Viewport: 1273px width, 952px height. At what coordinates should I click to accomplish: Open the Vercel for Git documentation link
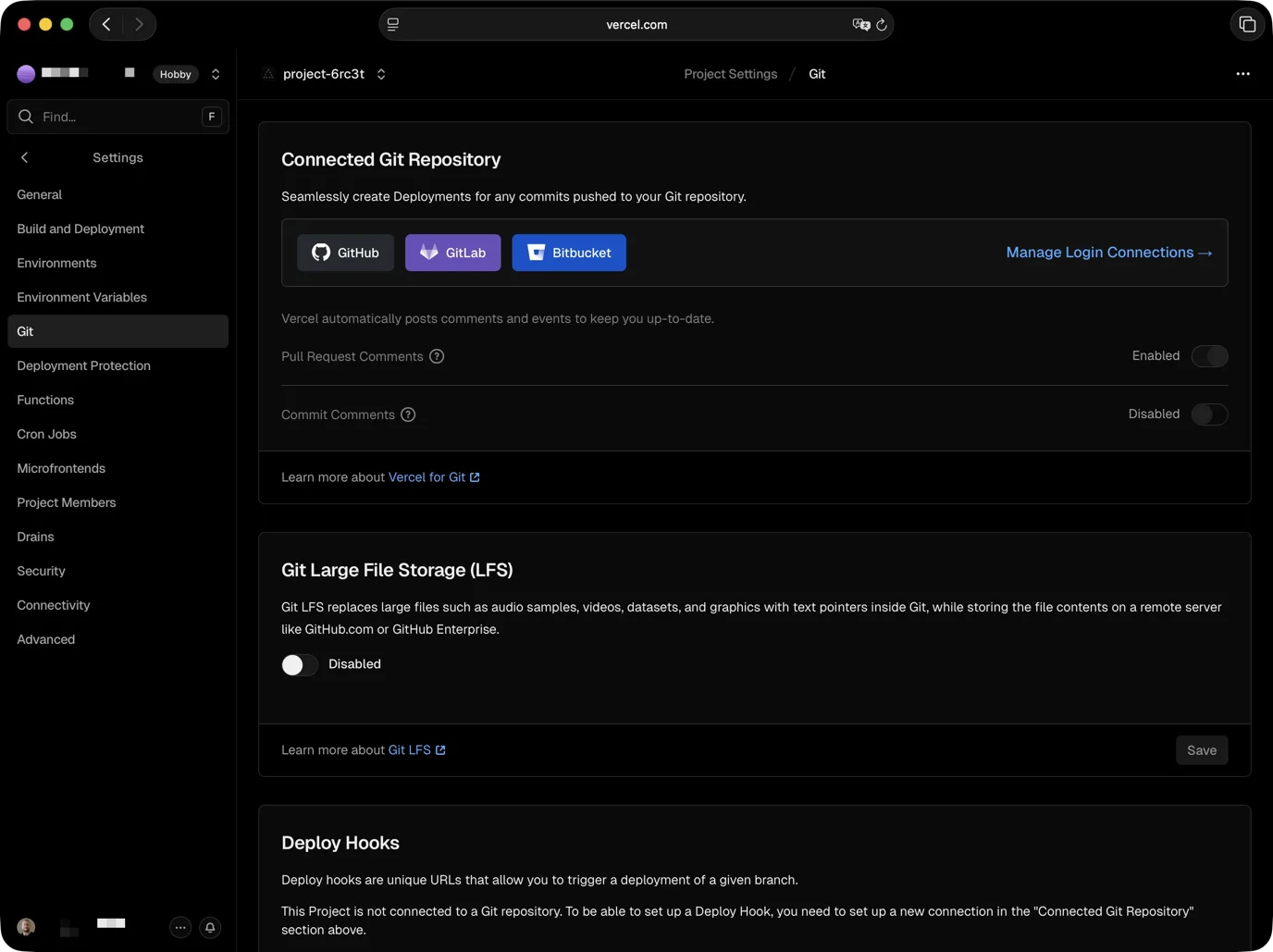coord(427,476)
